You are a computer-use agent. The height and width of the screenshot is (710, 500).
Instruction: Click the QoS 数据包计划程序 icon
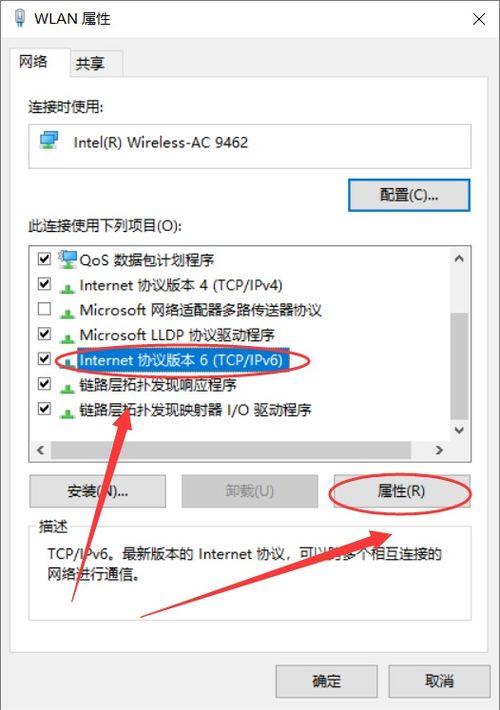coord(67,259)
